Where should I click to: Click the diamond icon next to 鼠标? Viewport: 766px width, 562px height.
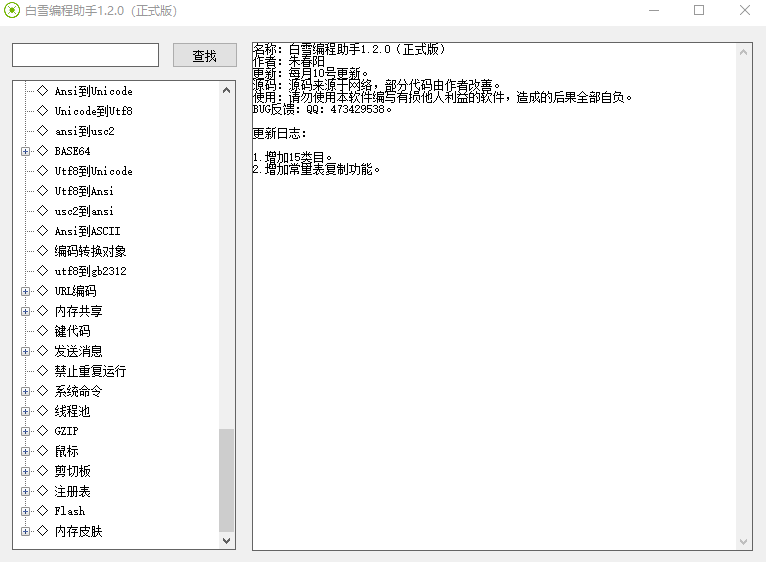(x=42, y=451)
